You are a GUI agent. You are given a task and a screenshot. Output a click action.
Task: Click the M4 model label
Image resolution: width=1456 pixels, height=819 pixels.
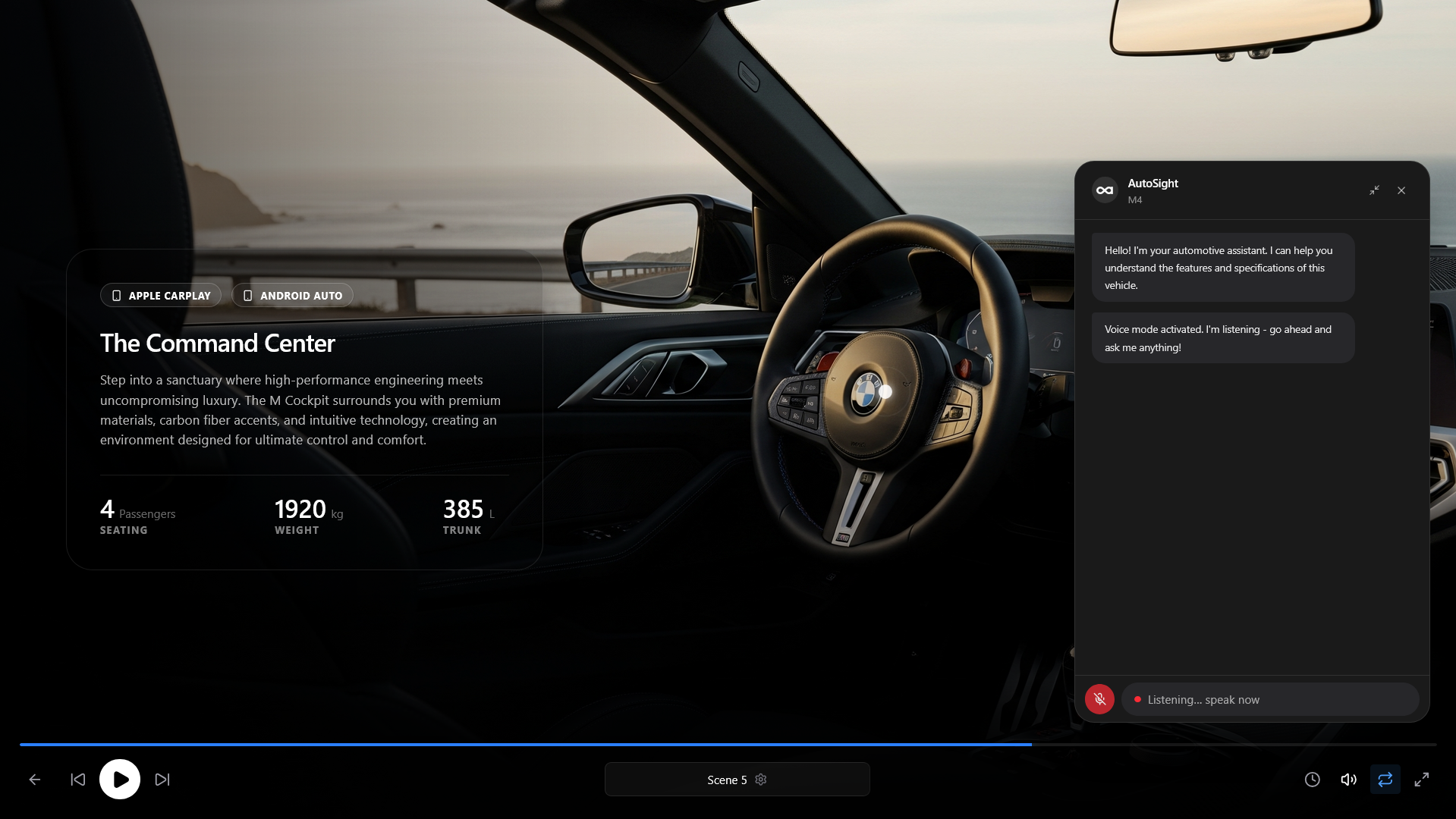coord(1134,200)
